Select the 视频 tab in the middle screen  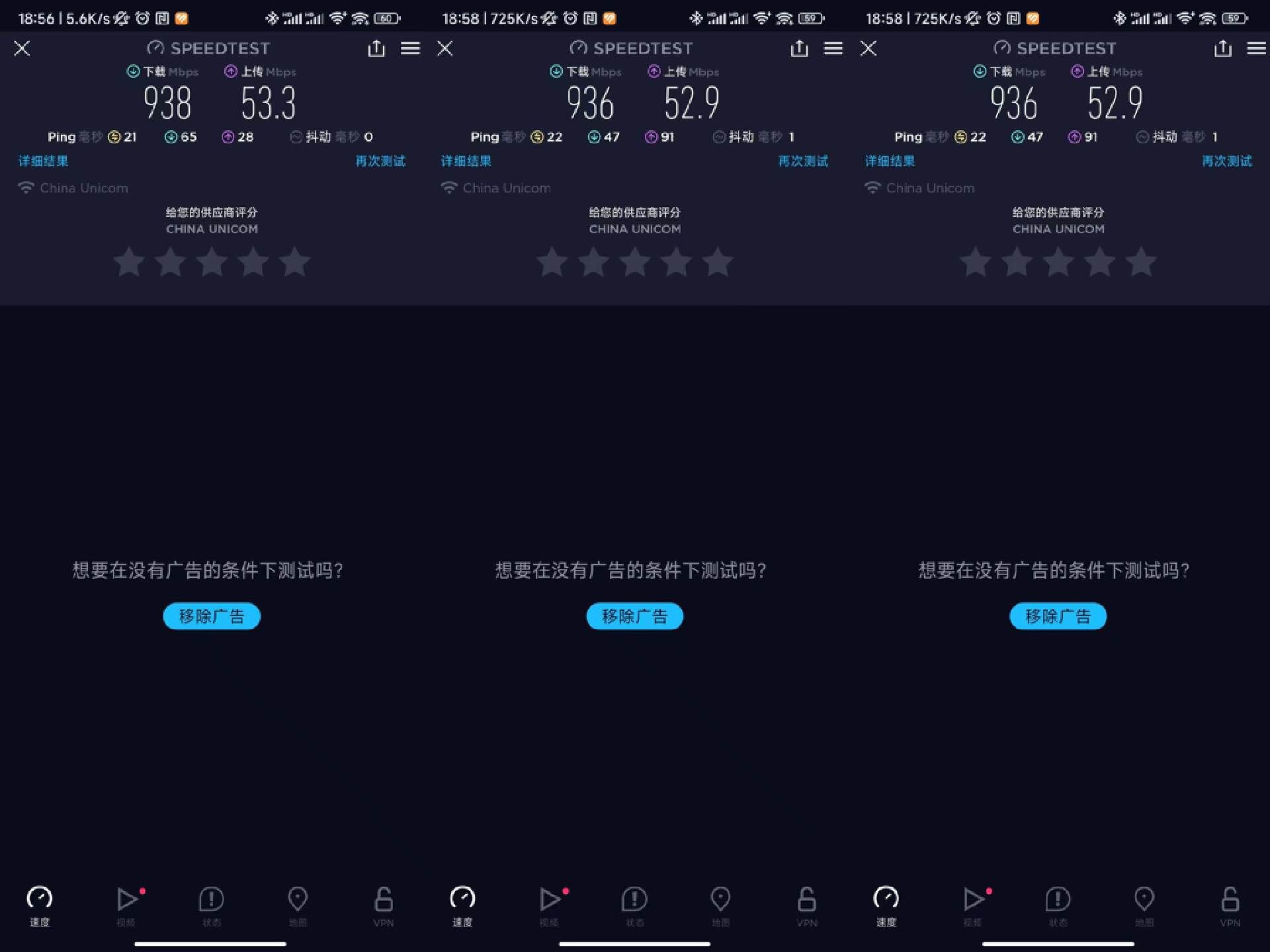550,906
